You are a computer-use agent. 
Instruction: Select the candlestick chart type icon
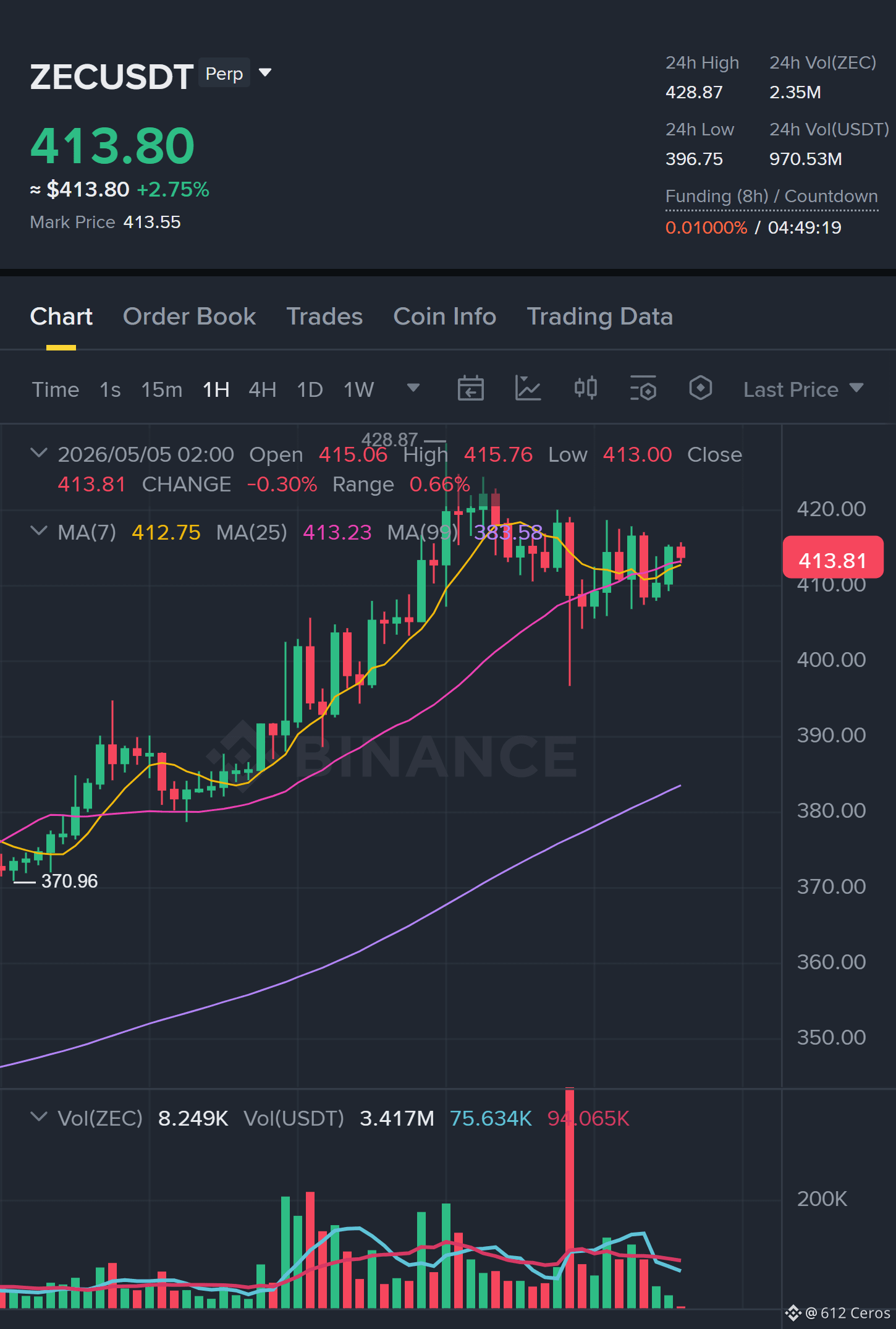click(x=585, y=389)
